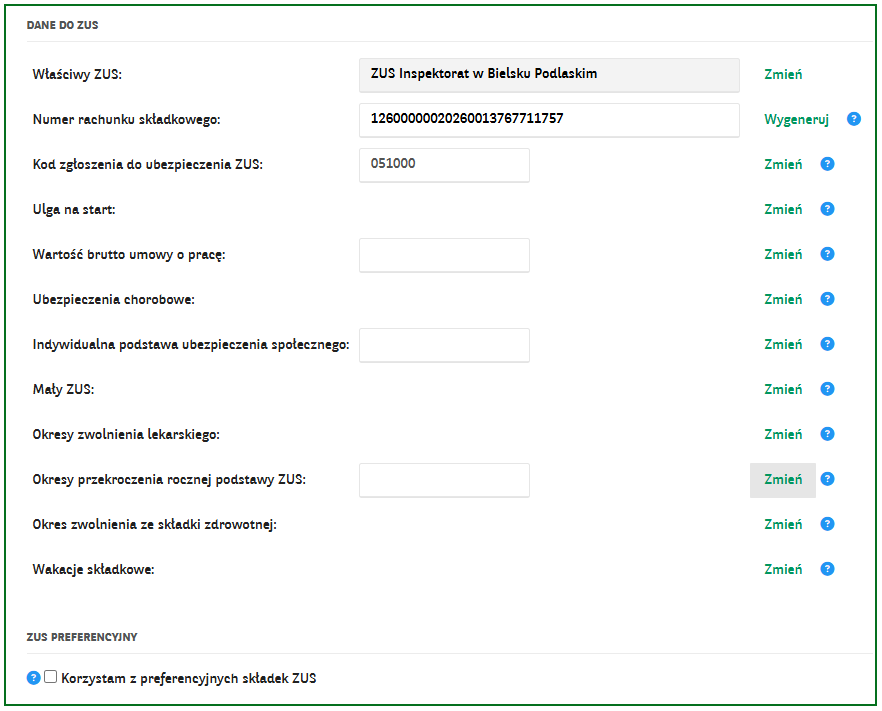882x711 pixels.
Task: Click Zmień for Kod zgłoszenia do ubezpieczenia
Action: point(783,164)
